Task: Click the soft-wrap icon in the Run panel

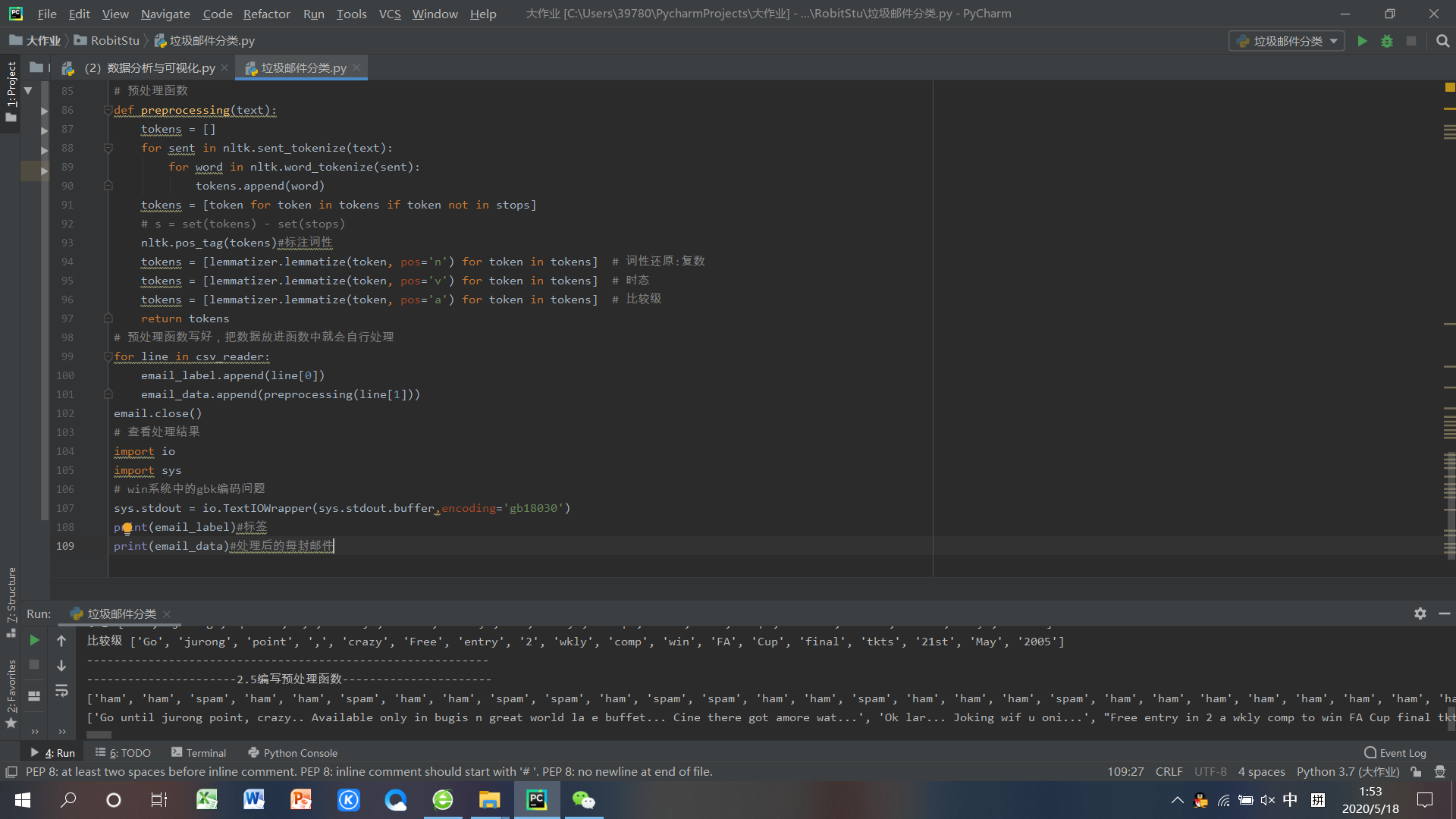Action: (61, 691)
